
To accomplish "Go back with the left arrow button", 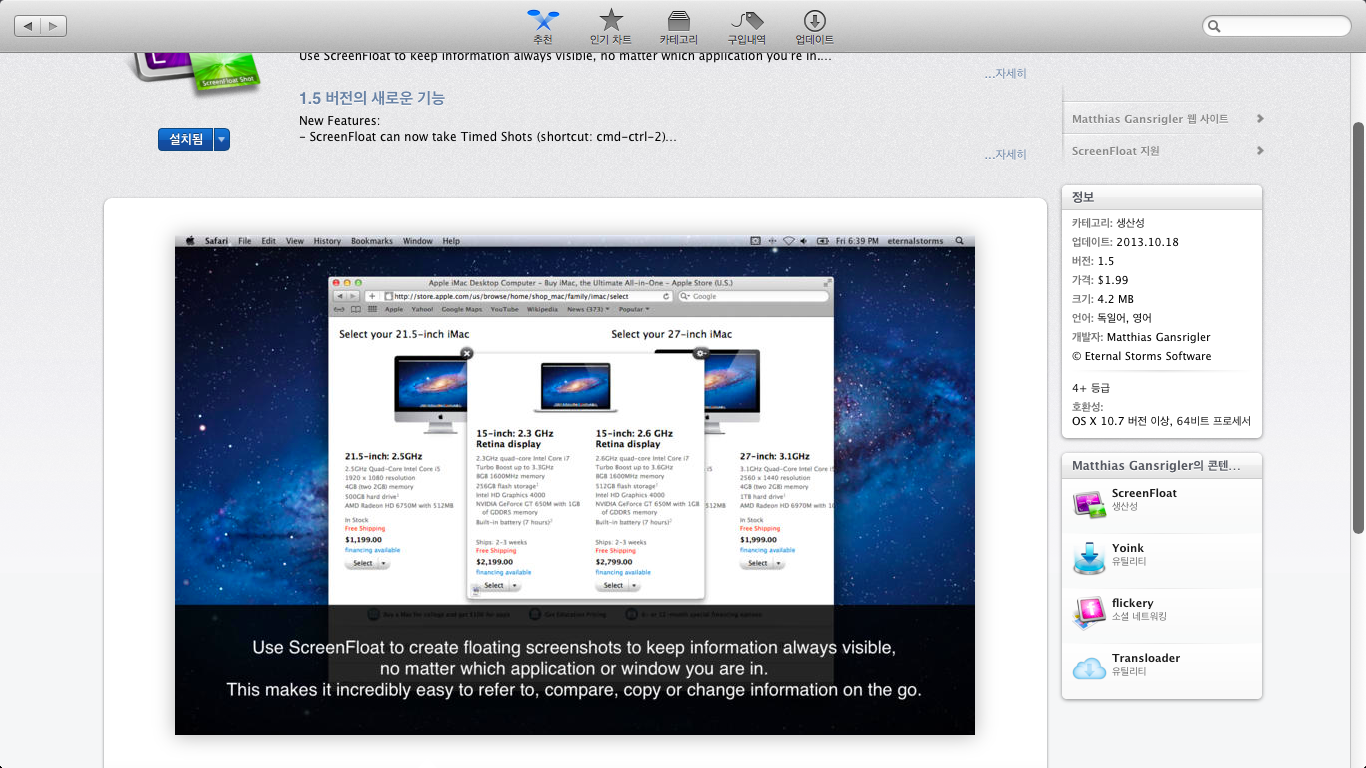I will [28, 26].
